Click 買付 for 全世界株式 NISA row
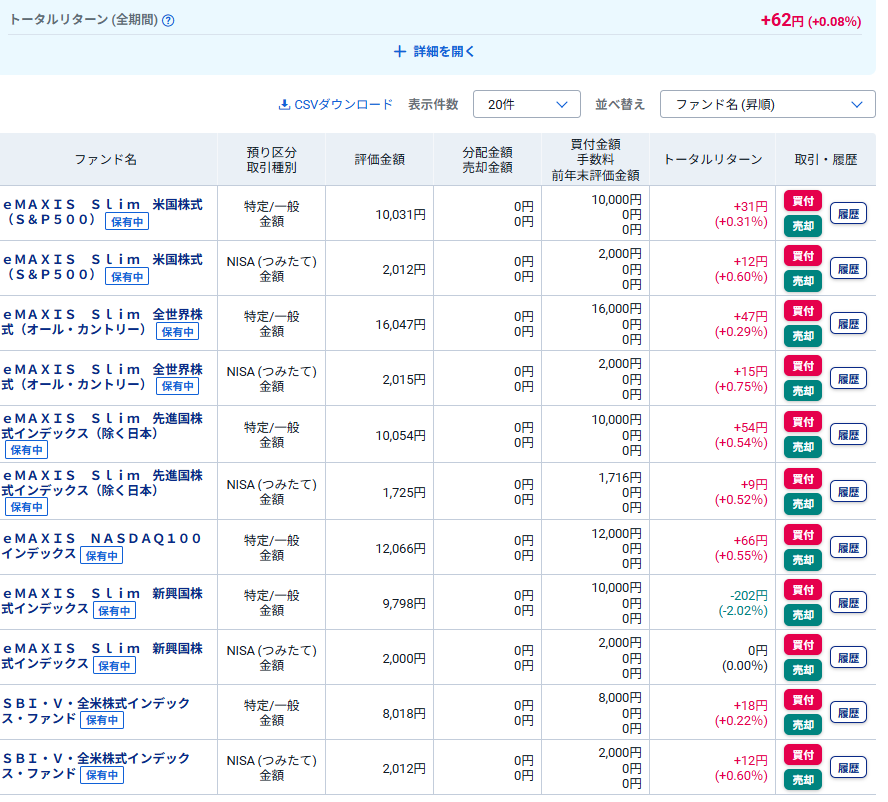This screenshot has width=888, height=802. 802,366
